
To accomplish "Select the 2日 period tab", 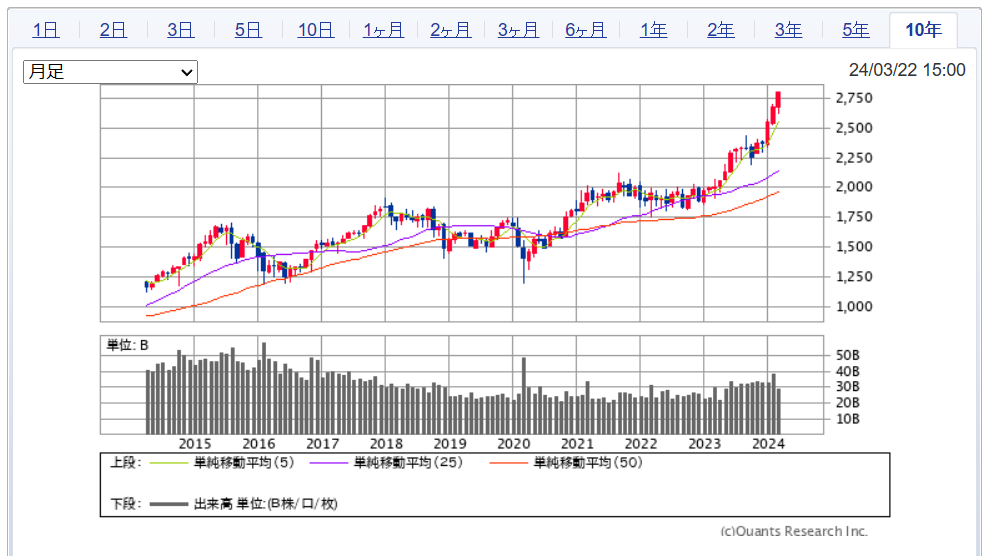I will 113,30.
